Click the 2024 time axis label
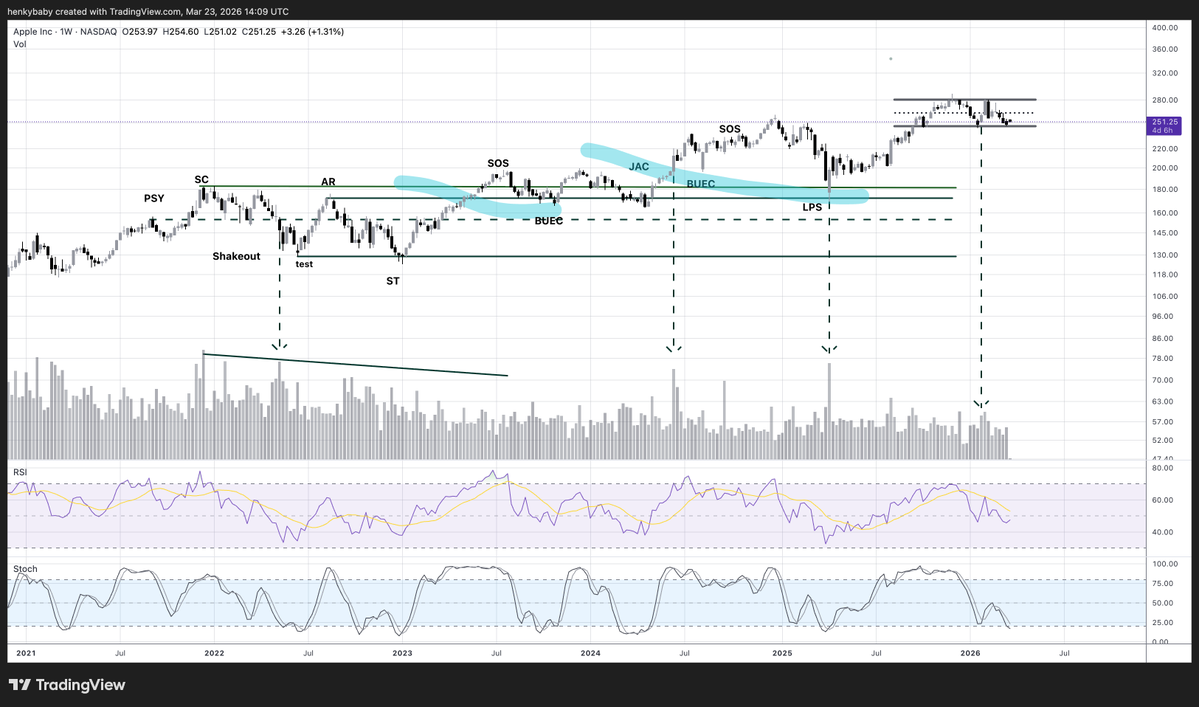 [x=590, y=653]
